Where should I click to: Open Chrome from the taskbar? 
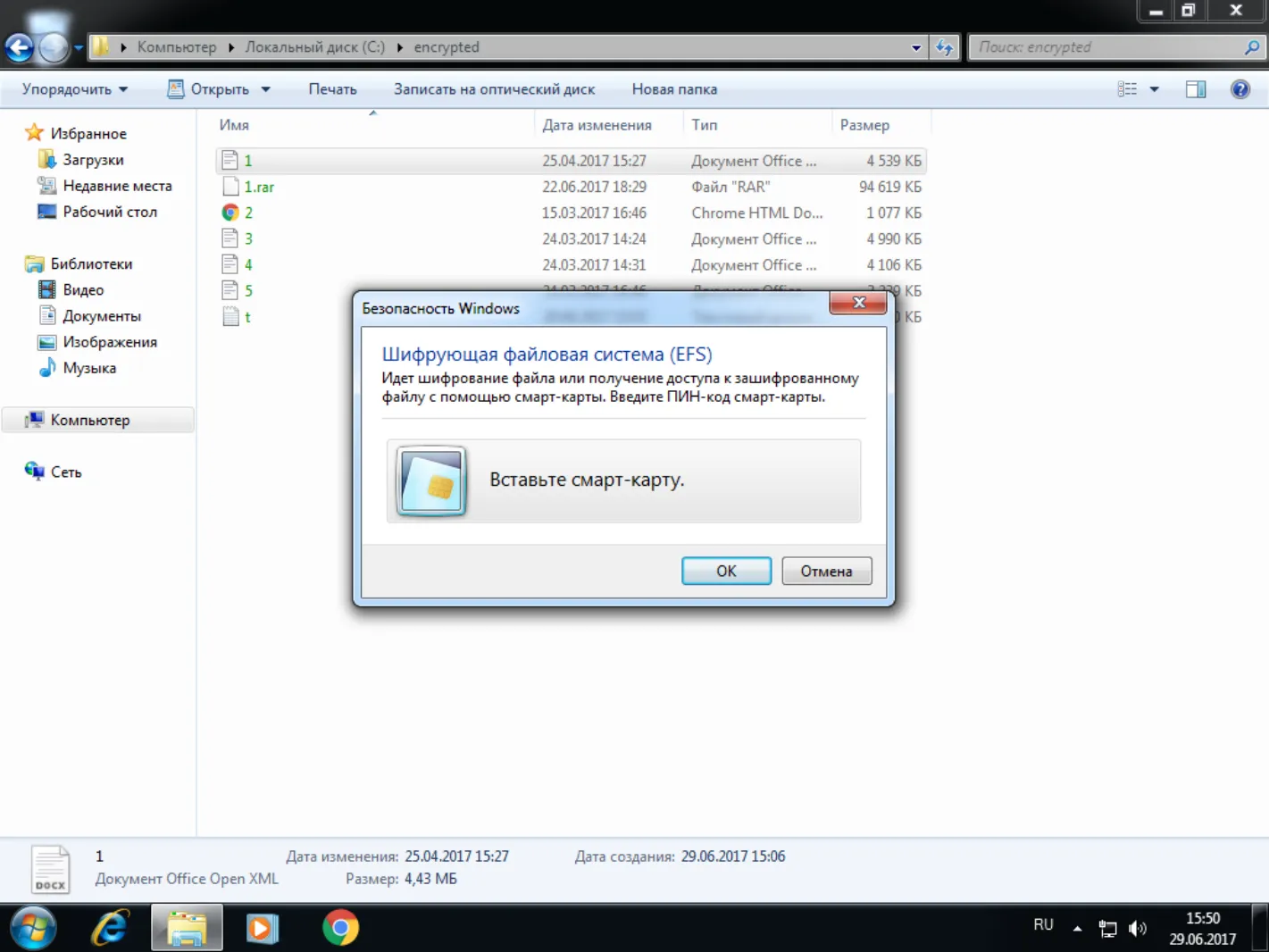(340, 928)
